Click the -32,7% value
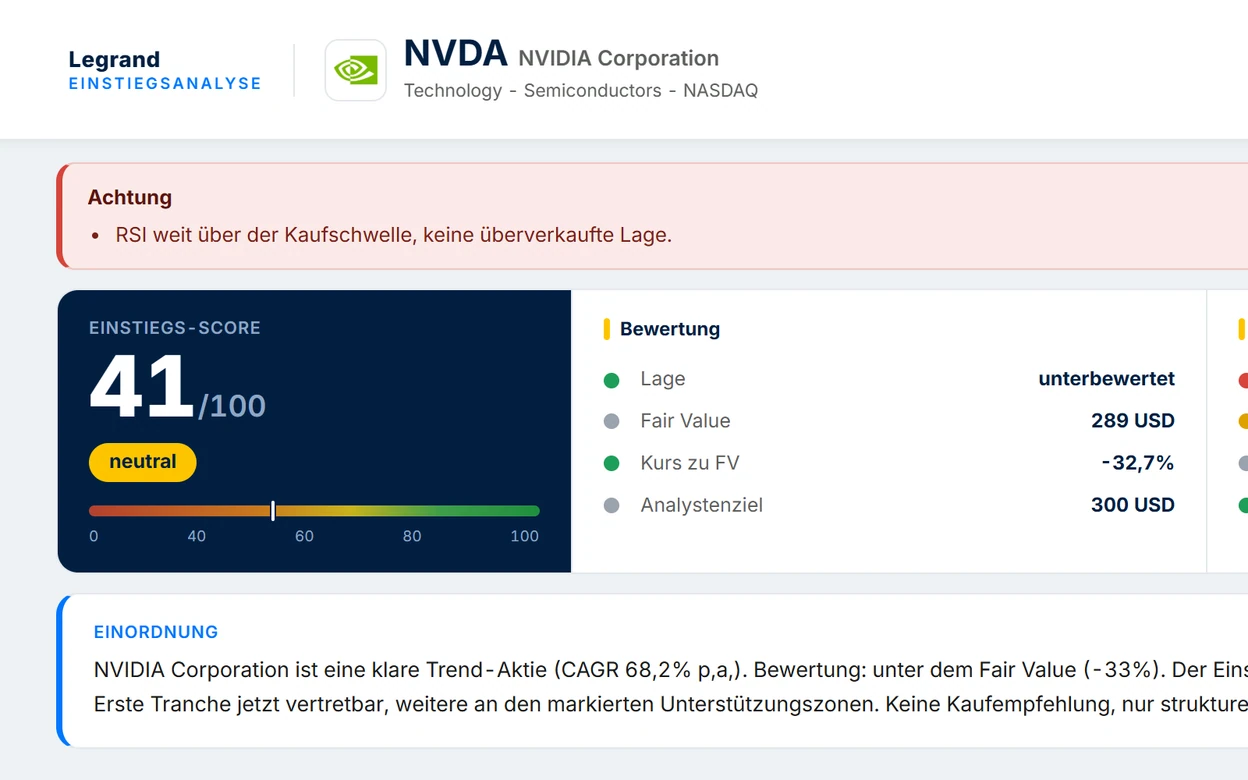Viewport: 1248px width, 780px height. 1138,463
